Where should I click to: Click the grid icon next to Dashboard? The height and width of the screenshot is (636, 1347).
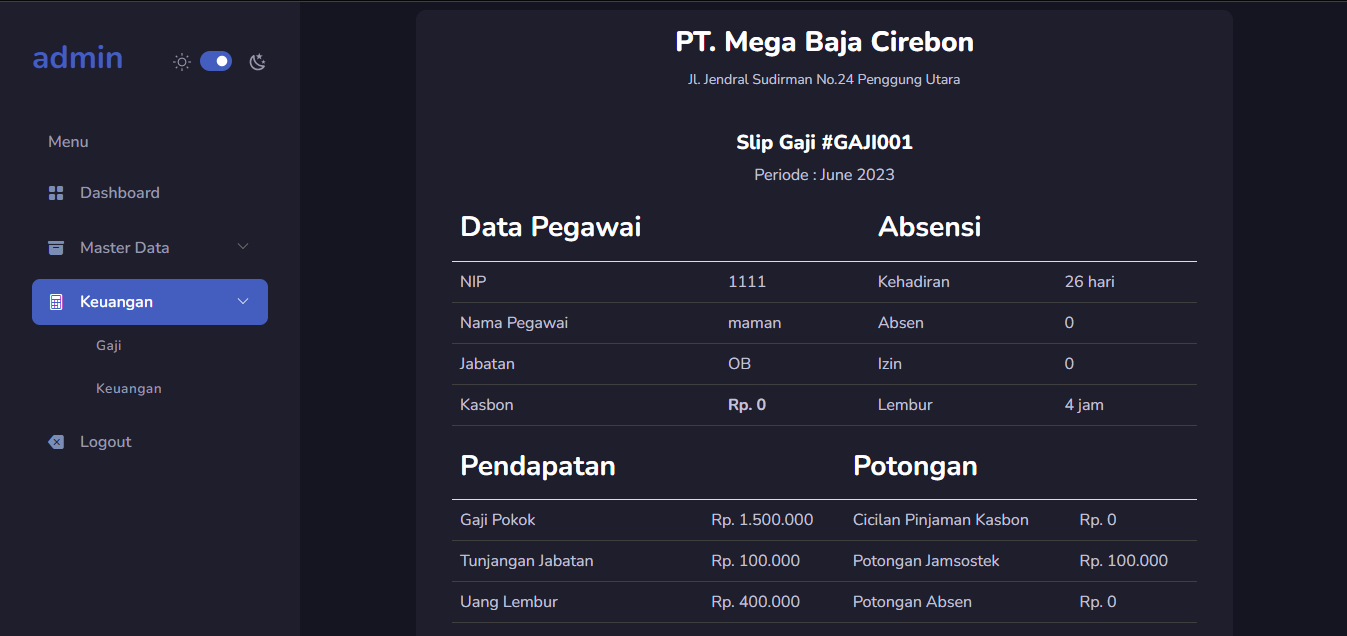pos(55,192)
